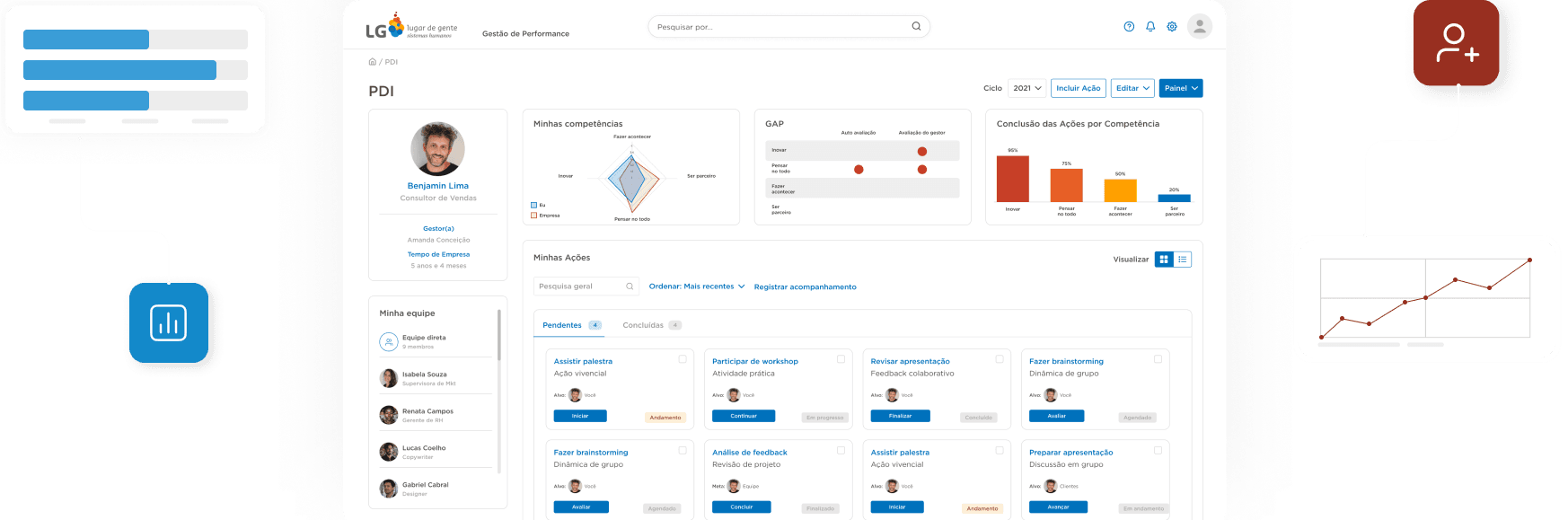Click the Pesquisa geral search field
This screenshot has height=520, width=1568.
coord(579,286)
